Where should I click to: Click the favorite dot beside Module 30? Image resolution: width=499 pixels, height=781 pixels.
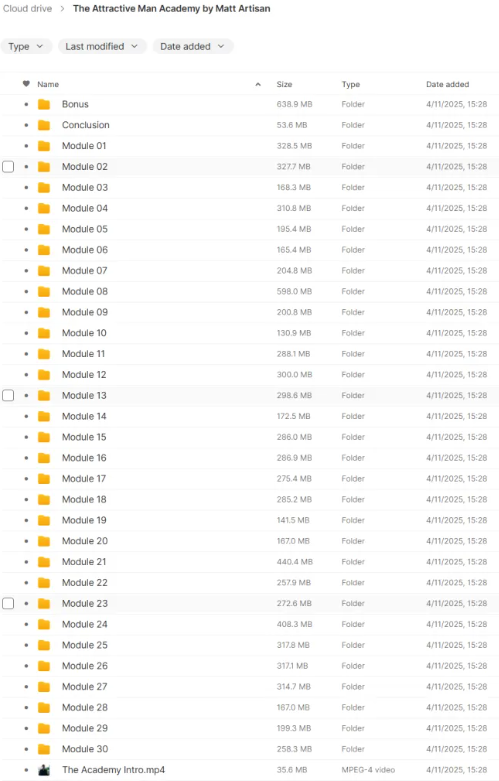(26, 749)
